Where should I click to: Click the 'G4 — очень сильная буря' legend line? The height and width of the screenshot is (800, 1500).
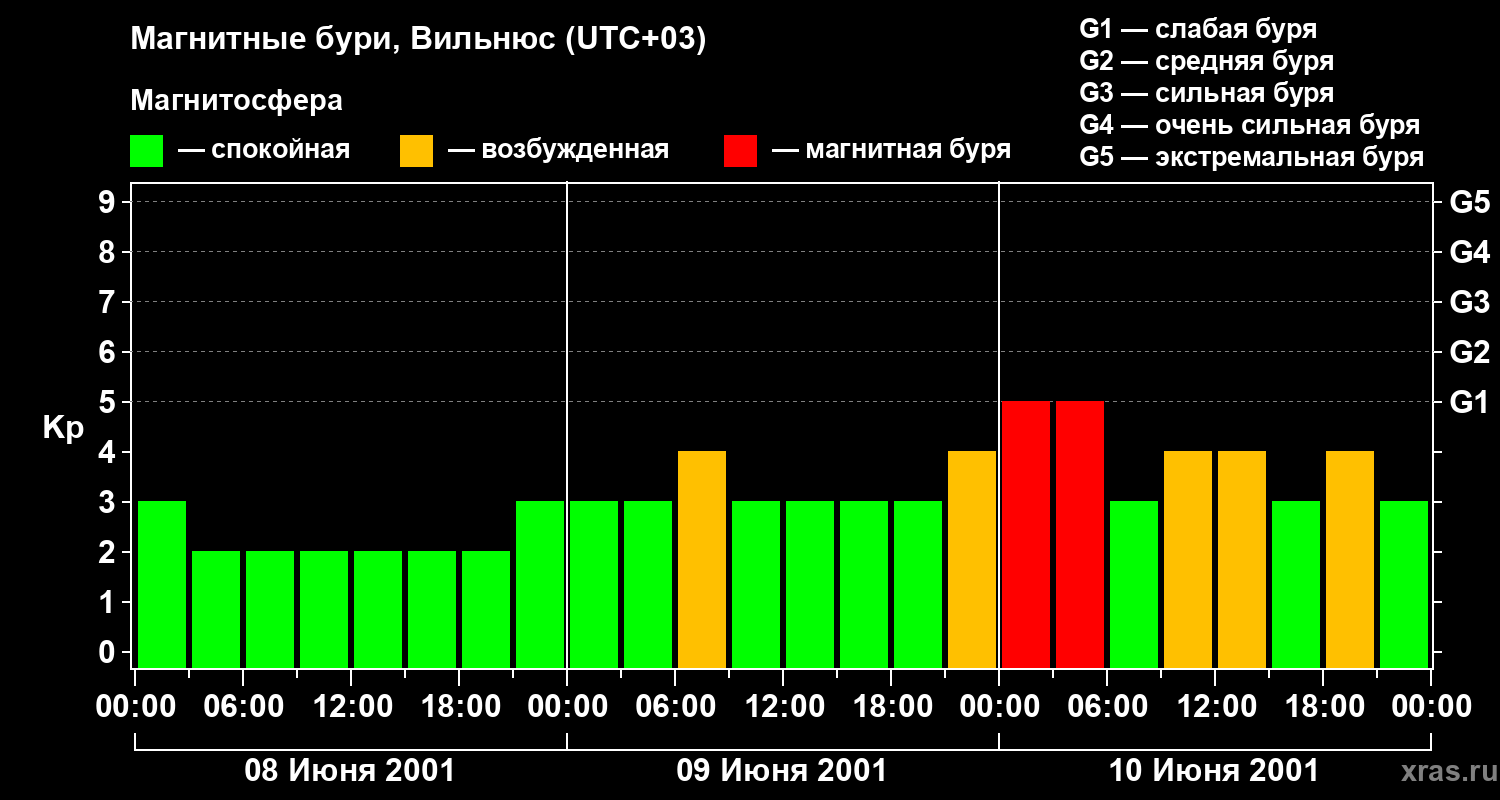click(x=1250, y=125)
